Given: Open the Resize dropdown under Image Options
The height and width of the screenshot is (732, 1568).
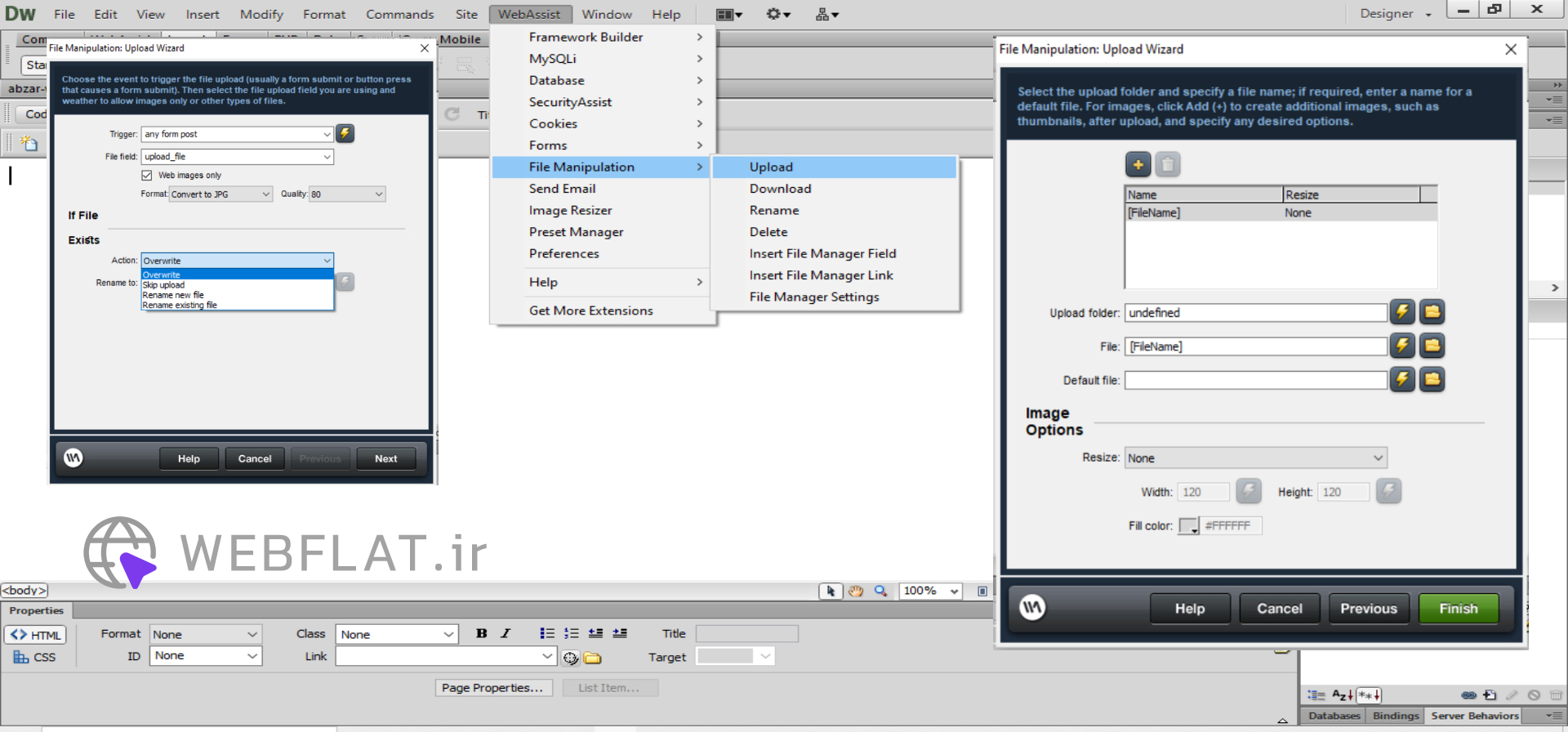Looking at the screenshot, I should (x=1256, y=457).
